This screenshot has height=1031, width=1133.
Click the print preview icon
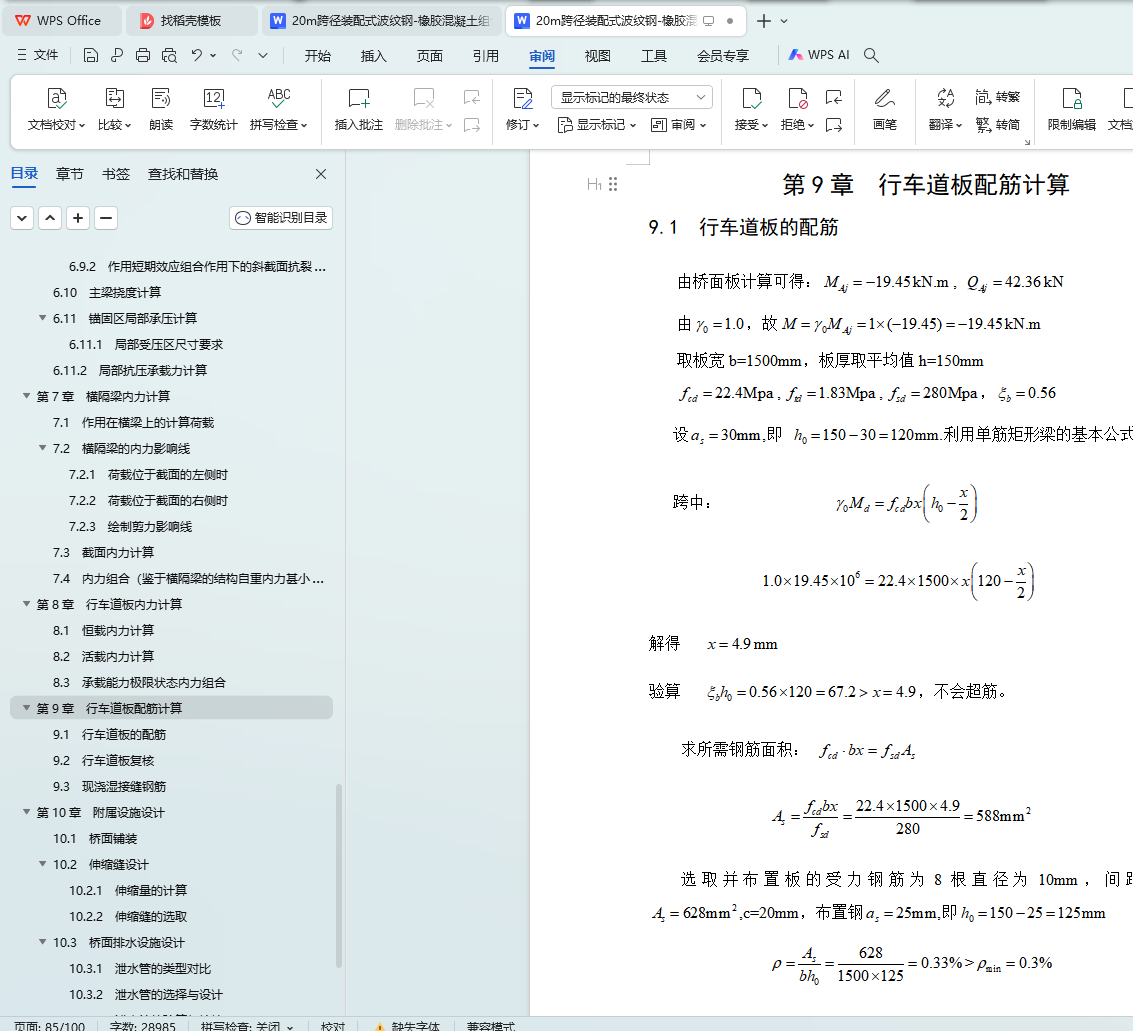coord(169,55)
